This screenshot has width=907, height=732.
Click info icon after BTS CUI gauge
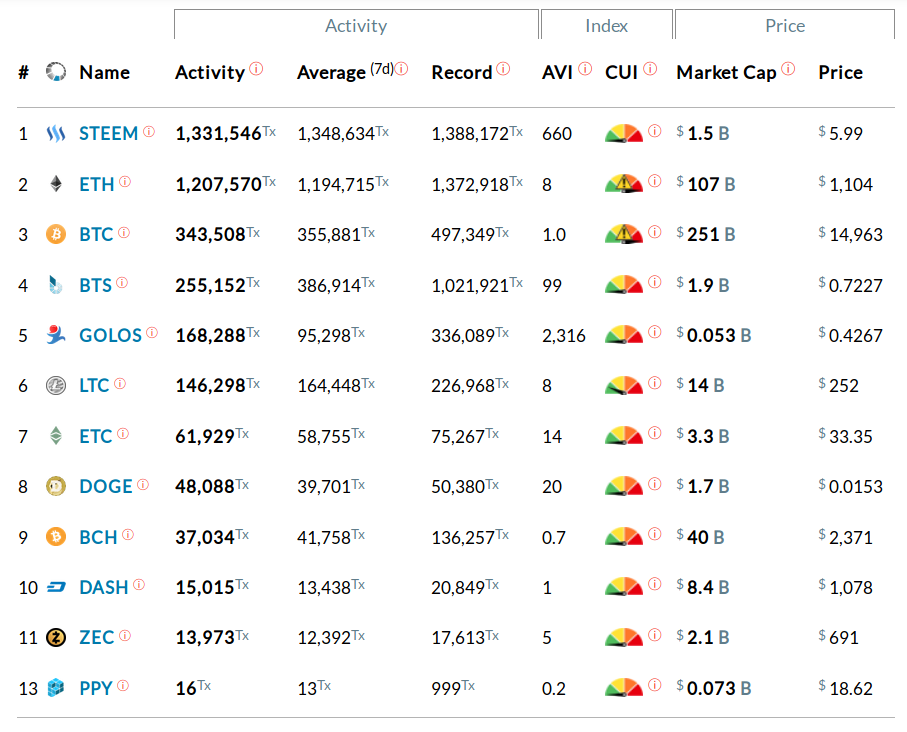tap(655, 282)
